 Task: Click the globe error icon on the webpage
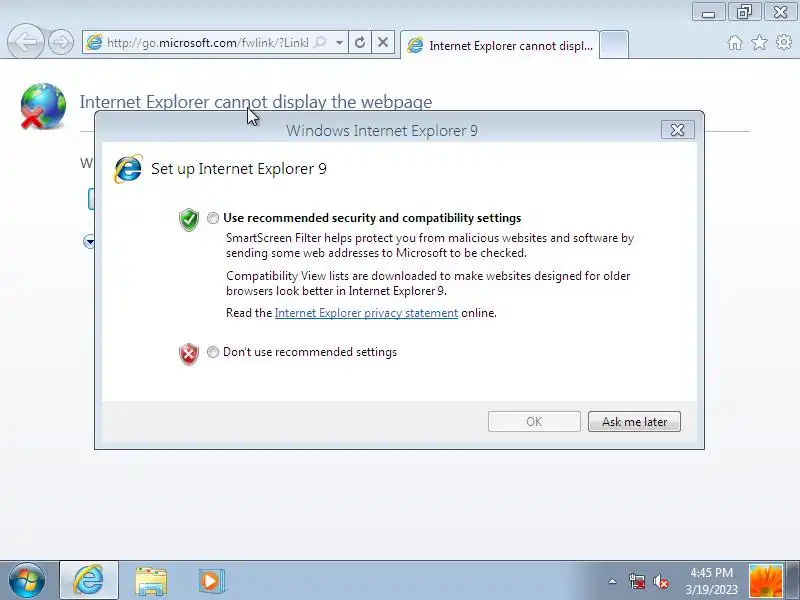pyautogui.click(x=43, y=106)
